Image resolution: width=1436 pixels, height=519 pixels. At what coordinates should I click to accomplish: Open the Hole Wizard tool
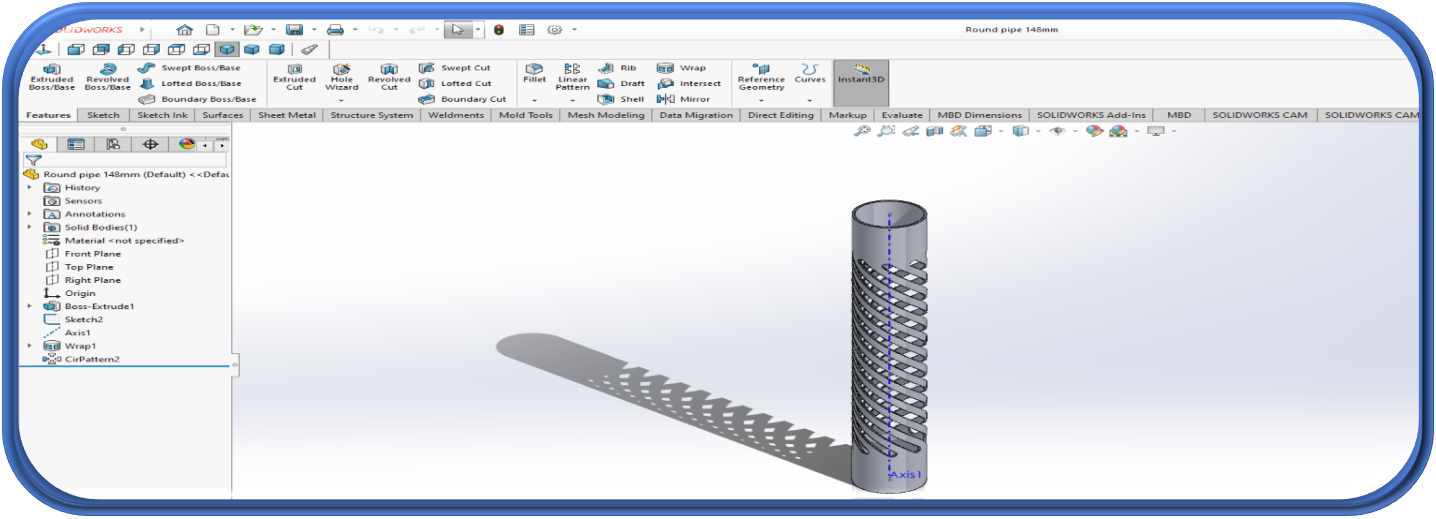click(342, 77)
